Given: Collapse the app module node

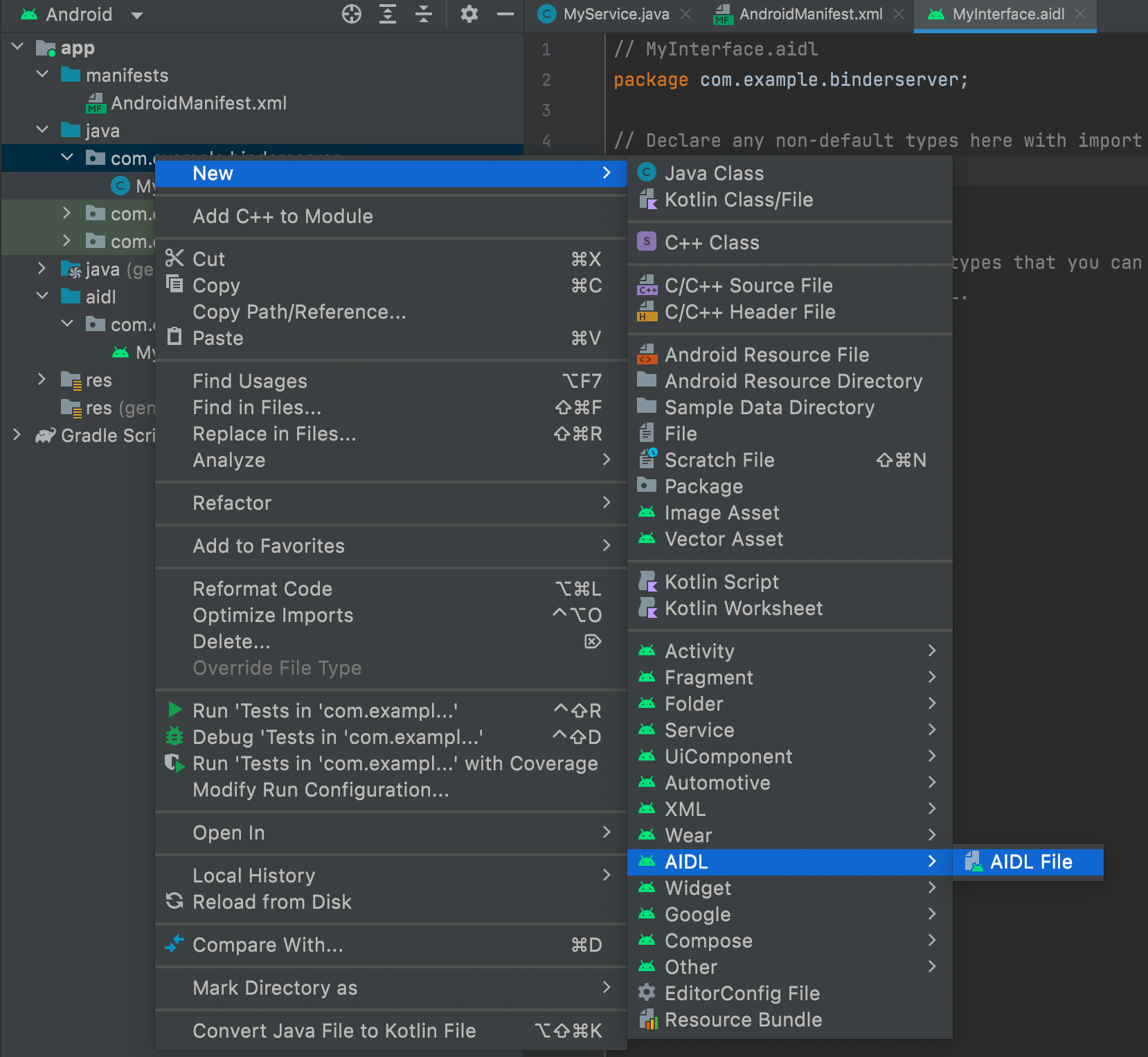Looking at the screenshot, I should (18, 47).
